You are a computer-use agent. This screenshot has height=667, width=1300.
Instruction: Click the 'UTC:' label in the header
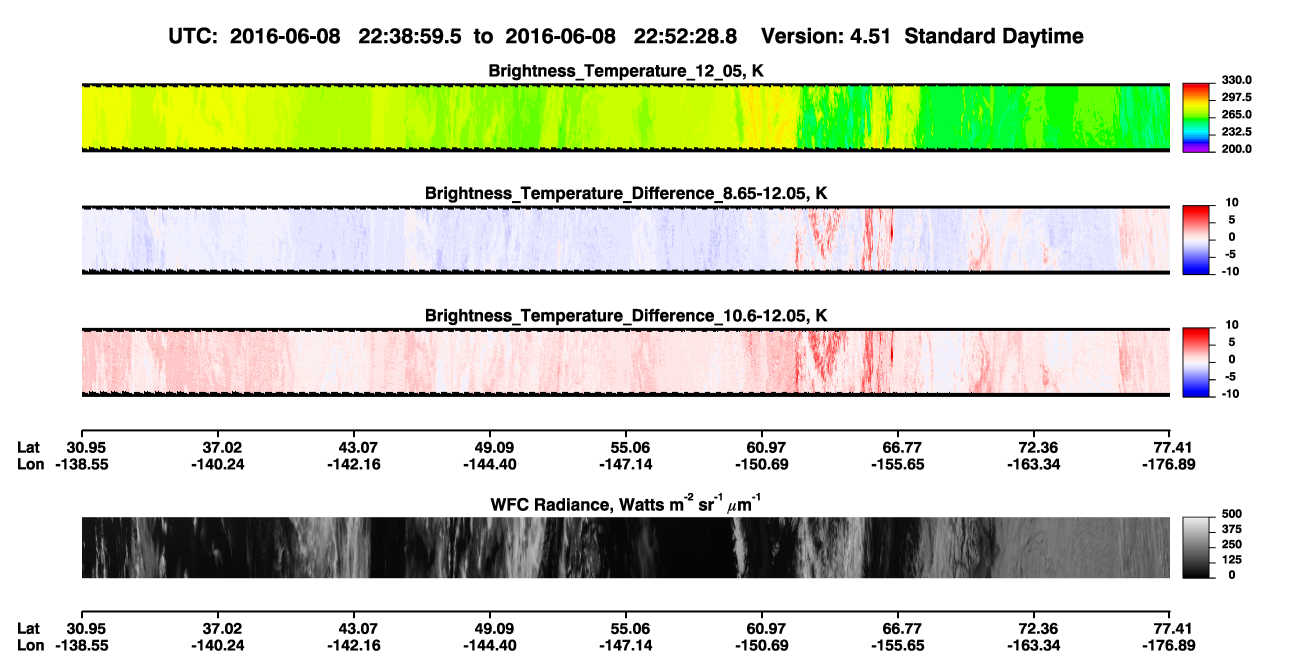tap(194, 37)
